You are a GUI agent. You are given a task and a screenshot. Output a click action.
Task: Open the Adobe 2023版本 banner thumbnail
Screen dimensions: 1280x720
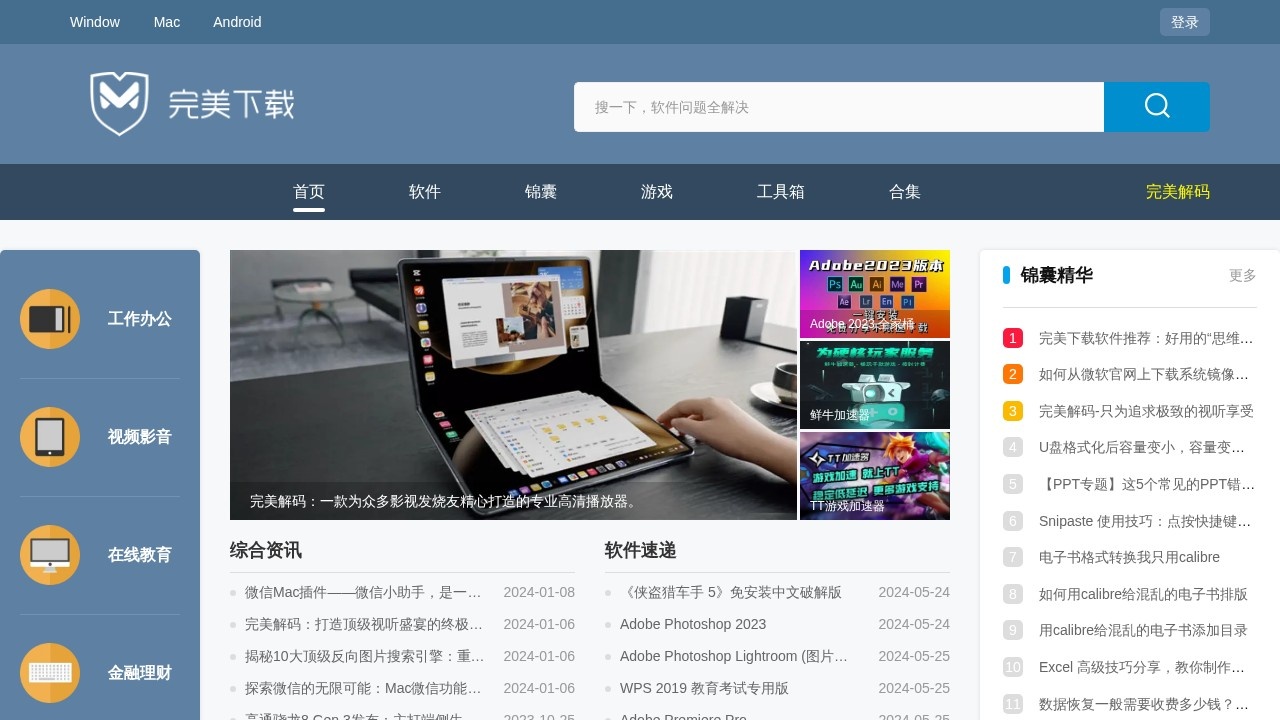point(874,293)
